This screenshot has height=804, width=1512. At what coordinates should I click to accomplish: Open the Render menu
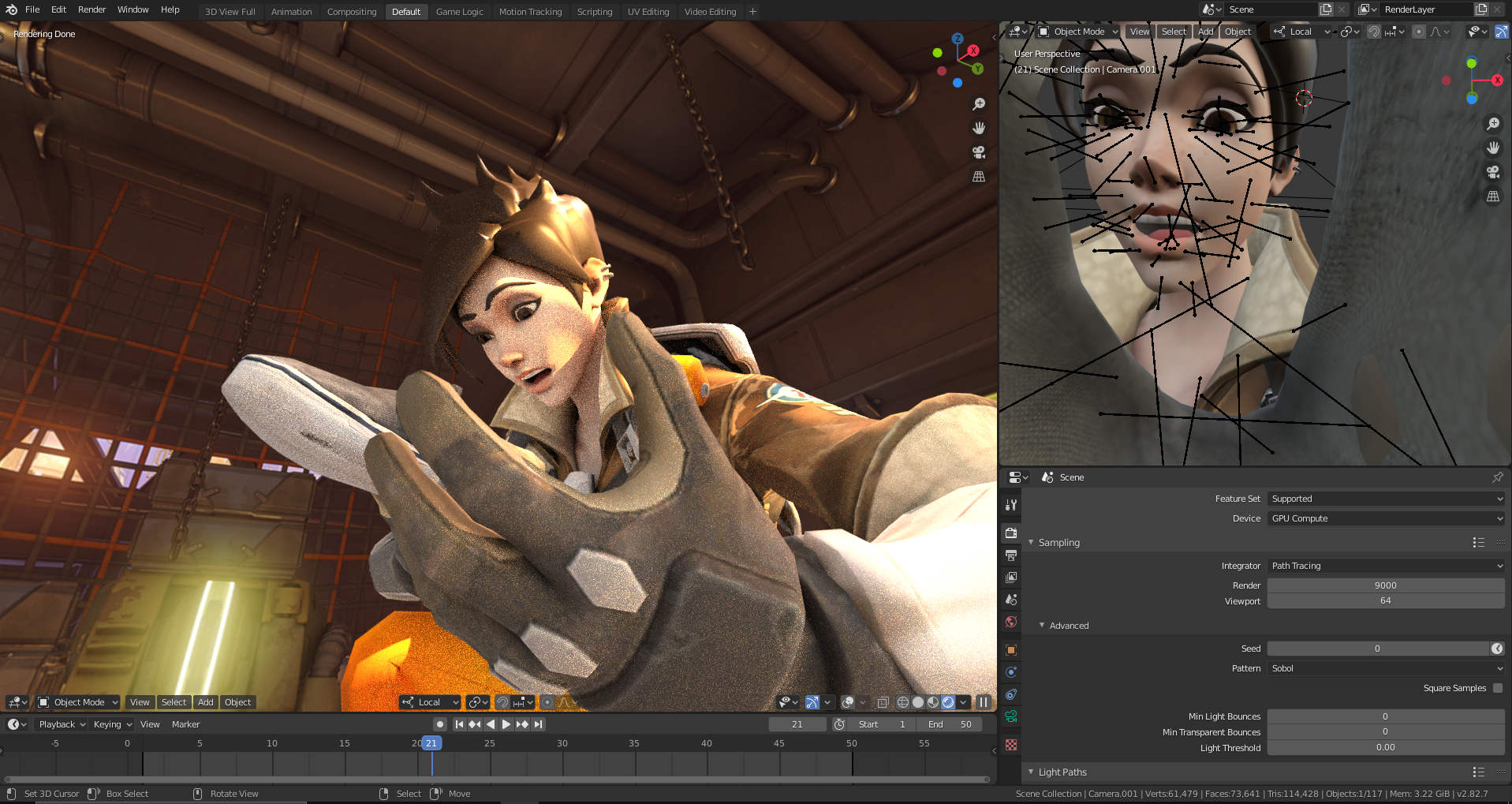[x=92, y=9]
